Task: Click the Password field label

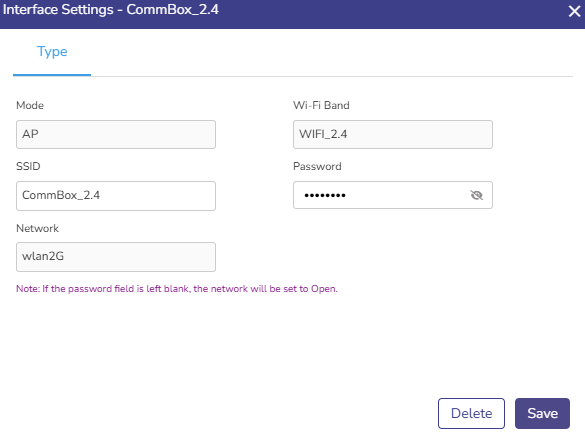Action: click(317, 166)
